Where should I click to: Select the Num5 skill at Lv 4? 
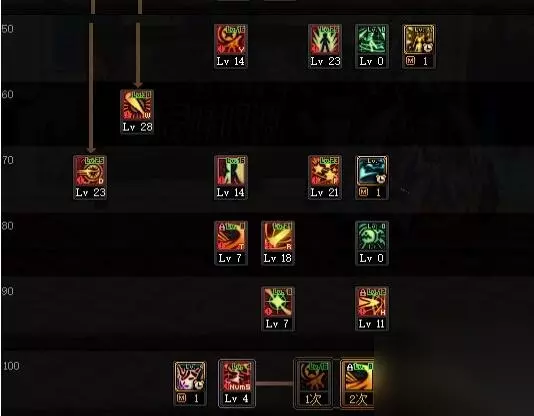pyautogui.click(x=237, y=383)
